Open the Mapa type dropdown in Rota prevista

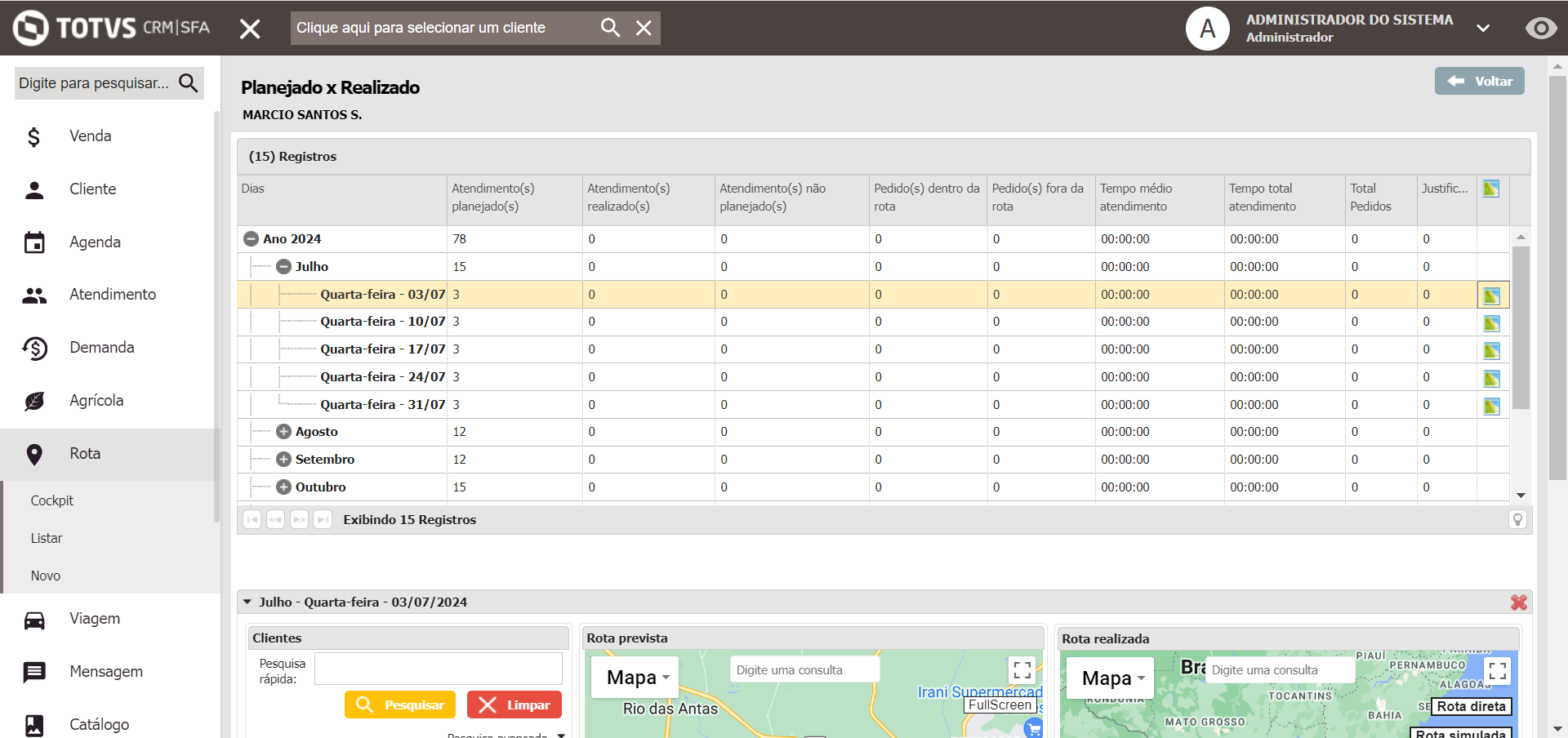[636, 678]
